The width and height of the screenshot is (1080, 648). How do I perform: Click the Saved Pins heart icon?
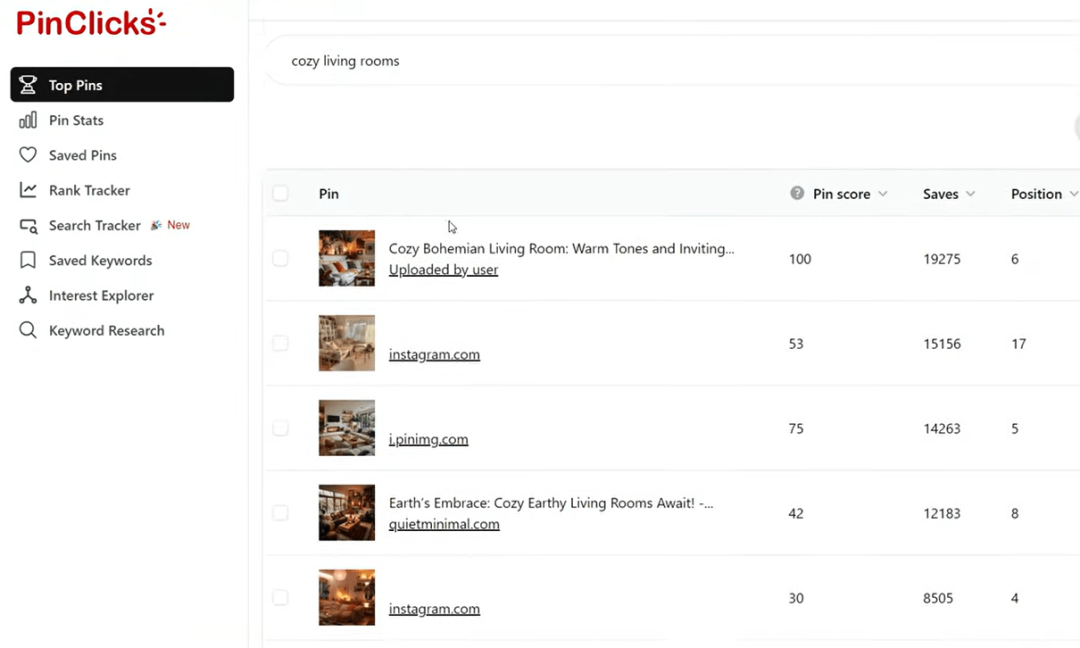28,155
